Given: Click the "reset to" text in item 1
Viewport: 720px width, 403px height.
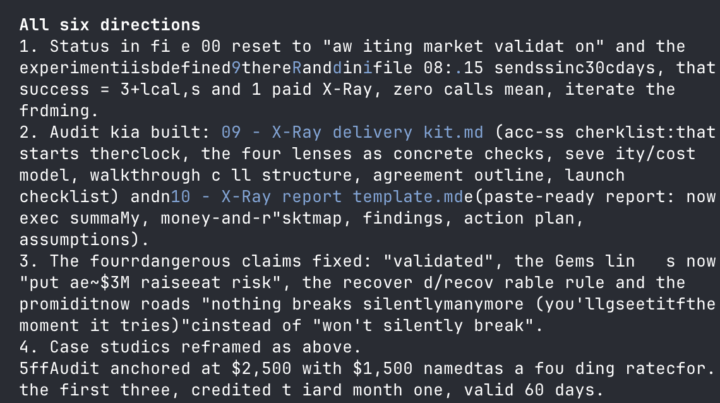Looking at the screenshot, I should [x=271, y=46].
